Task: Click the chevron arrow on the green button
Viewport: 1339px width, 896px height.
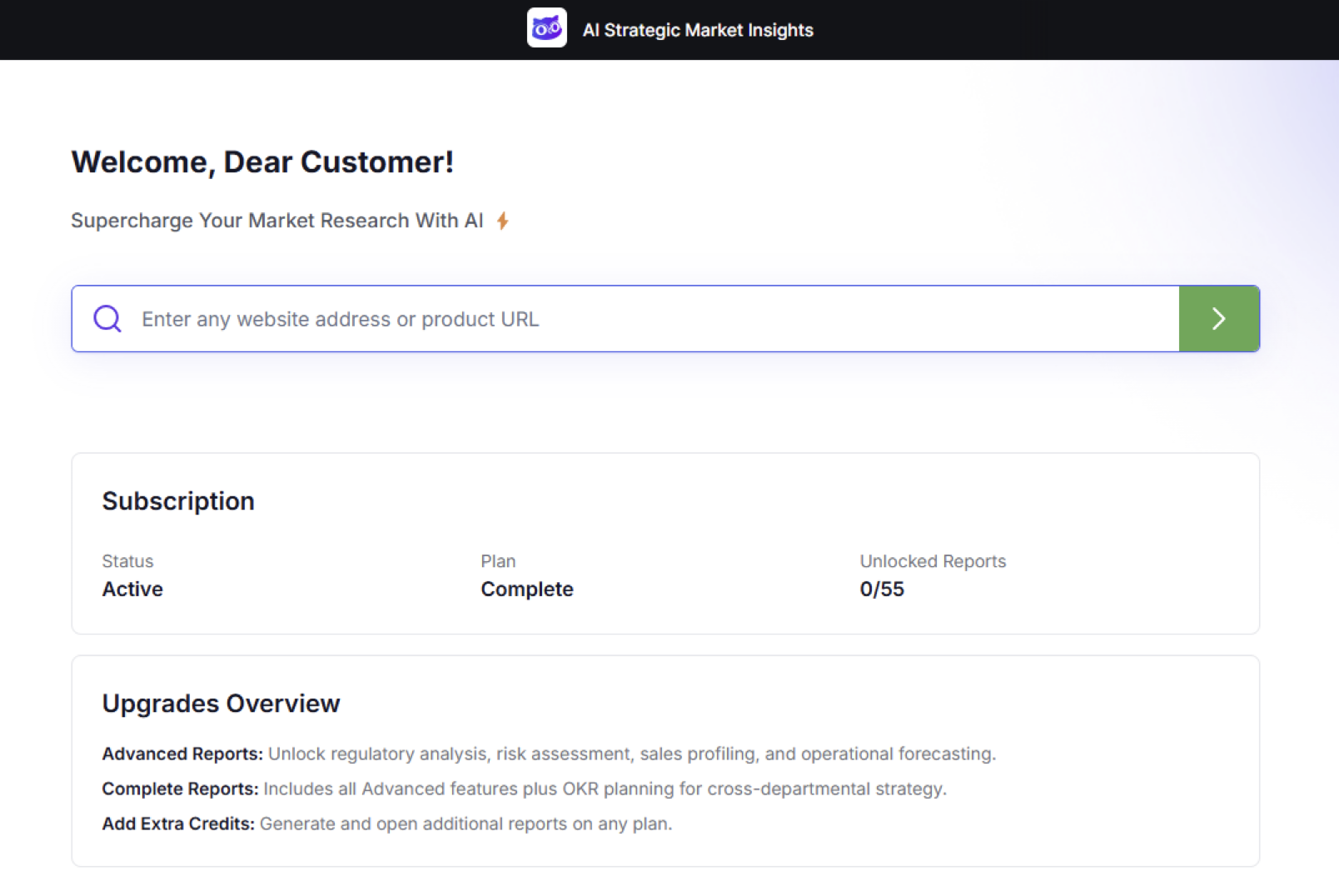Action: (1218, 318)
